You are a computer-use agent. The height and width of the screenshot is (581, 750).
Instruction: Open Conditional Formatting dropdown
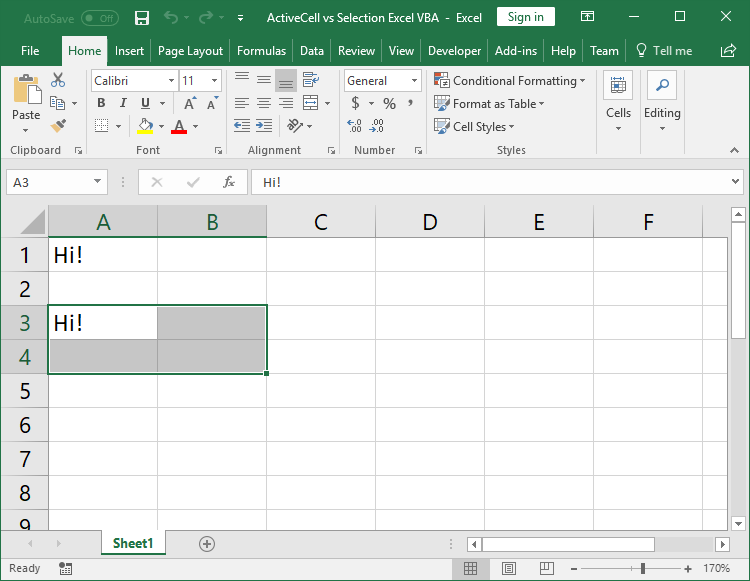click(x=509, y=80)
